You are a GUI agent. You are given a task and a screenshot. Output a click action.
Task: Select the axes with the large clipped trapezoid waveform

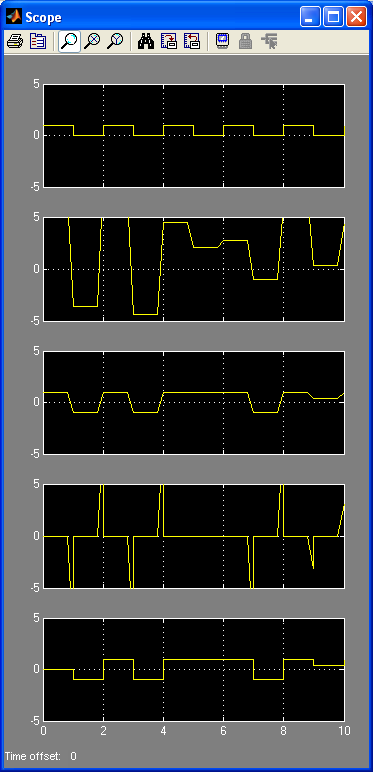coord(194,269)
